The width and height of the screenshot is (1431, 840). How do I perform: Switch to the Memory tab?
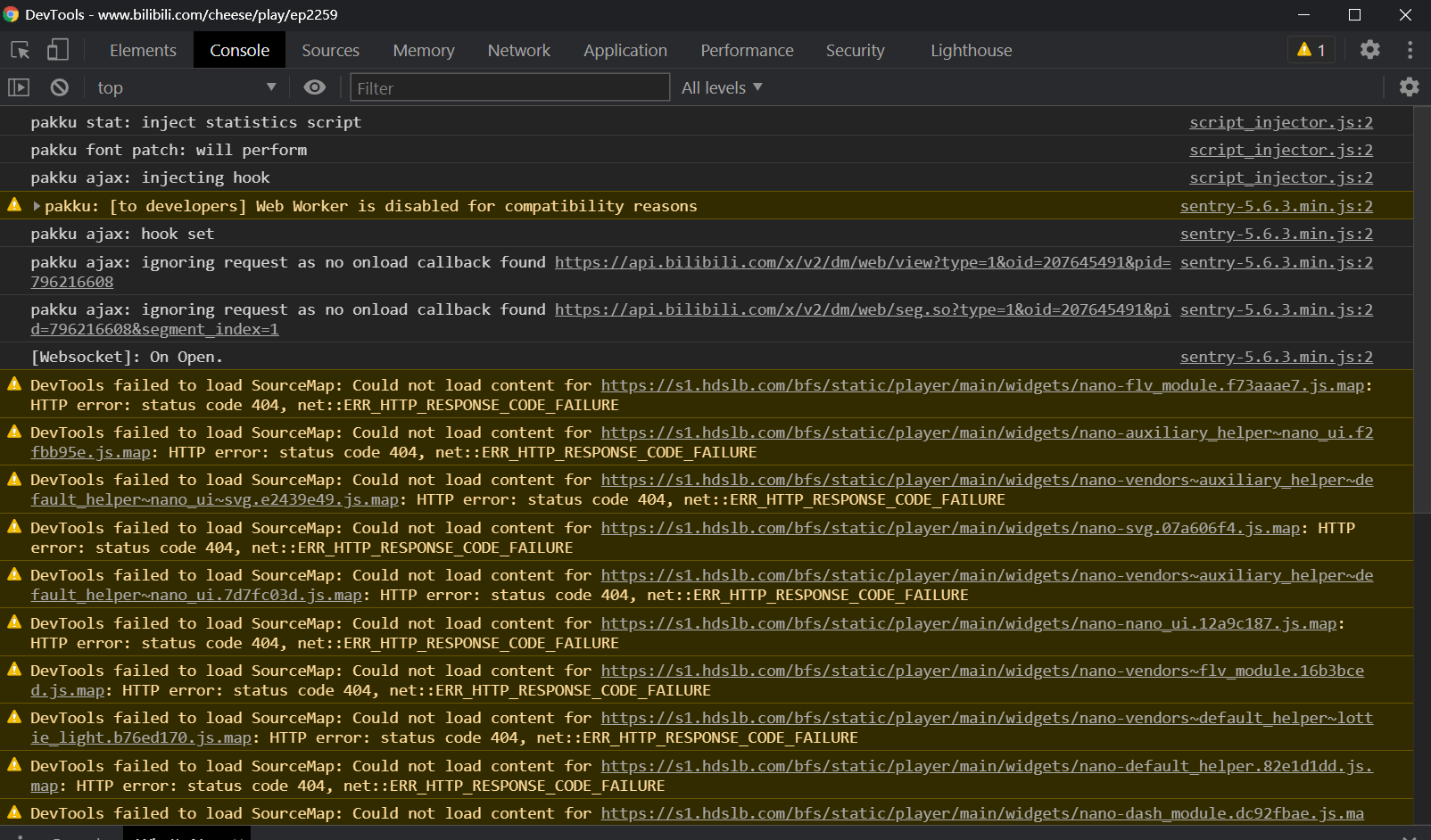point(423,50)
